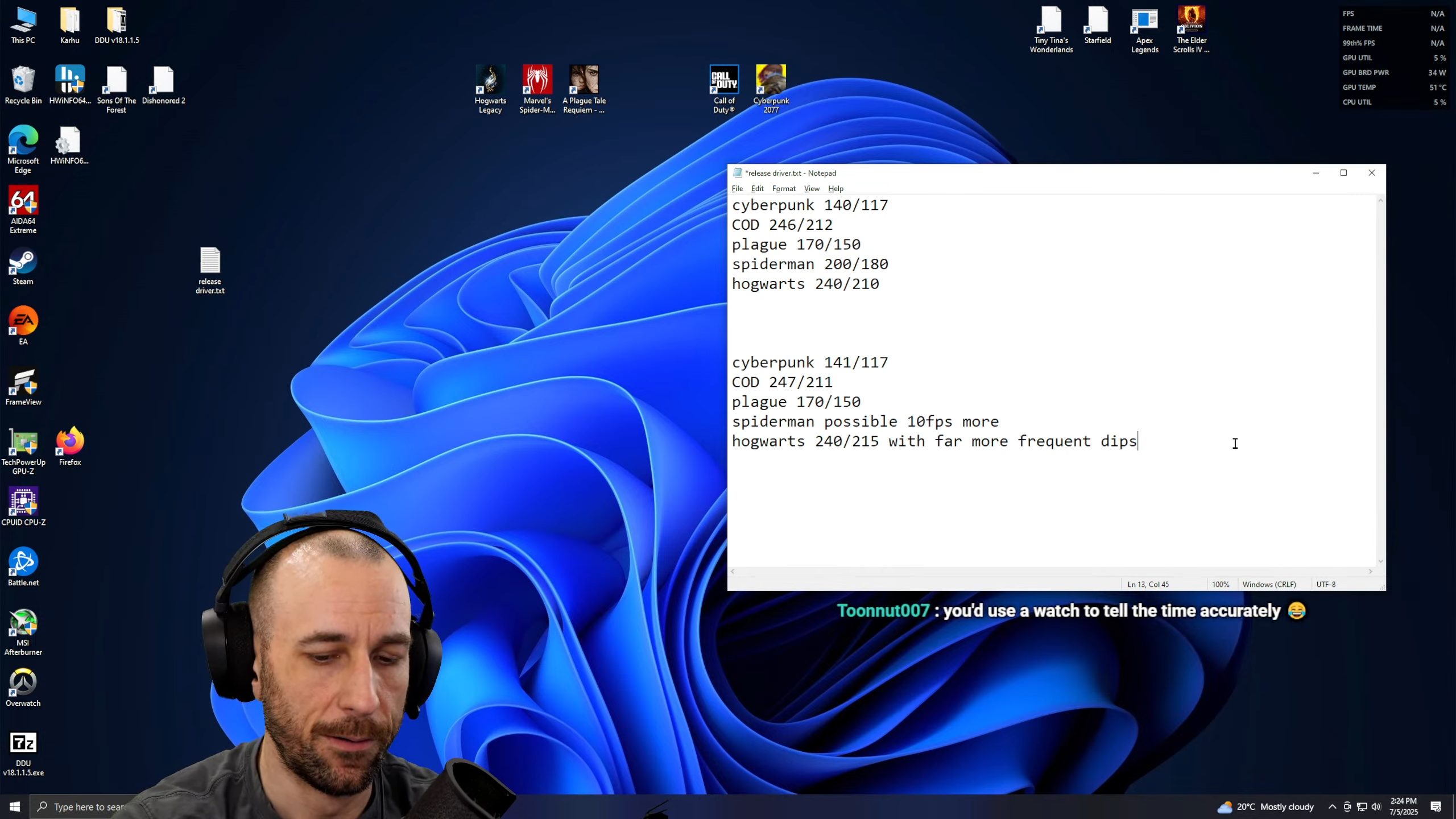
Task: Open Microsoft Edge desktop shortcut
Action: [x=23, y=150]
